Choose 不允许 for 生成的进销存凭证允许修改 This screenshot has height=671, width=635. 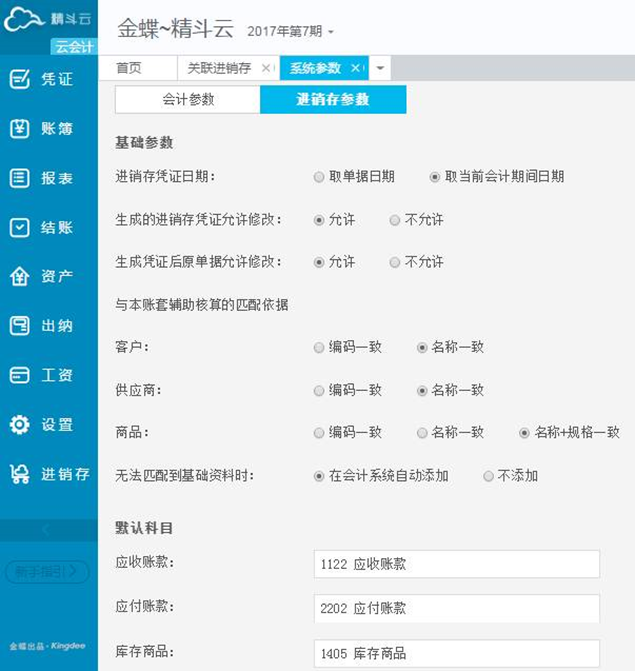point(395,220)
